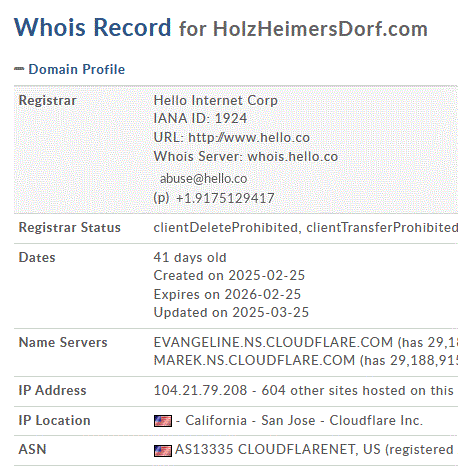Click the Whois Record heading
Image resolution: width=459 pixels, height=473 pixels.
[x=93, y=27]
